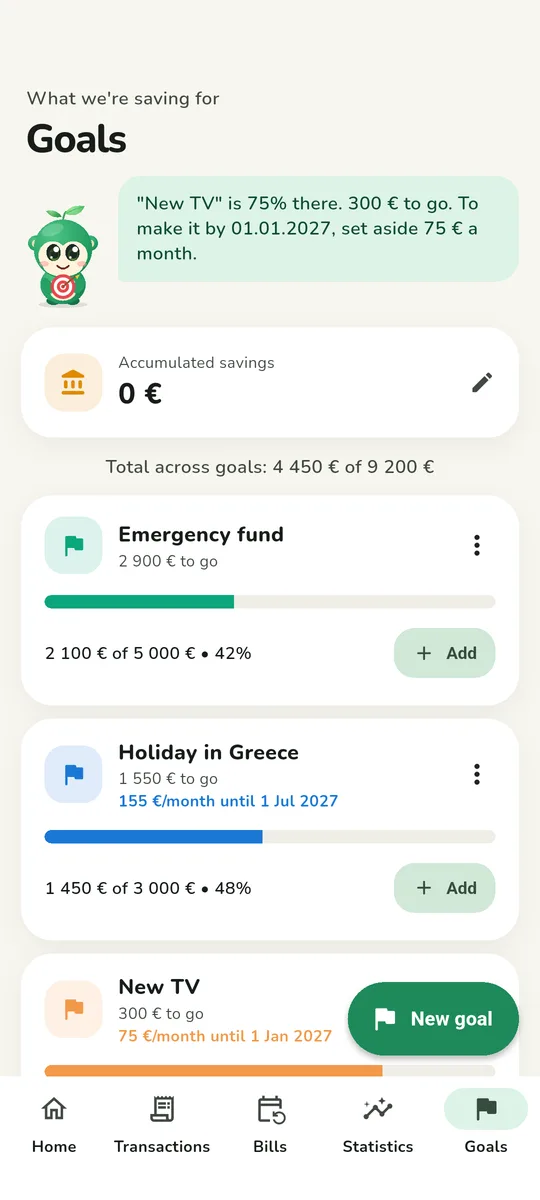This screenshot has height=1200, width=540.
Task: Open the 155 €/month until 1 Jul 2027 link
Action: (228, 801)
